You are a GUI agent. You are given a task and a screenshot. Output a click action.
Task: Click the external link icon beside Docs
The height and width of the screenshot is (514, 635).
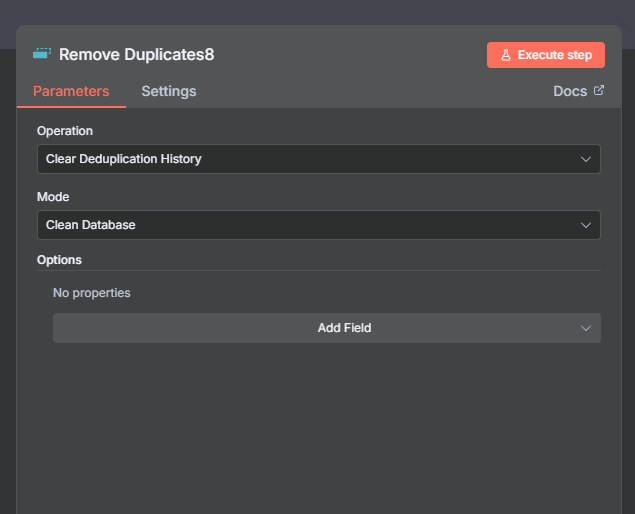599,91
